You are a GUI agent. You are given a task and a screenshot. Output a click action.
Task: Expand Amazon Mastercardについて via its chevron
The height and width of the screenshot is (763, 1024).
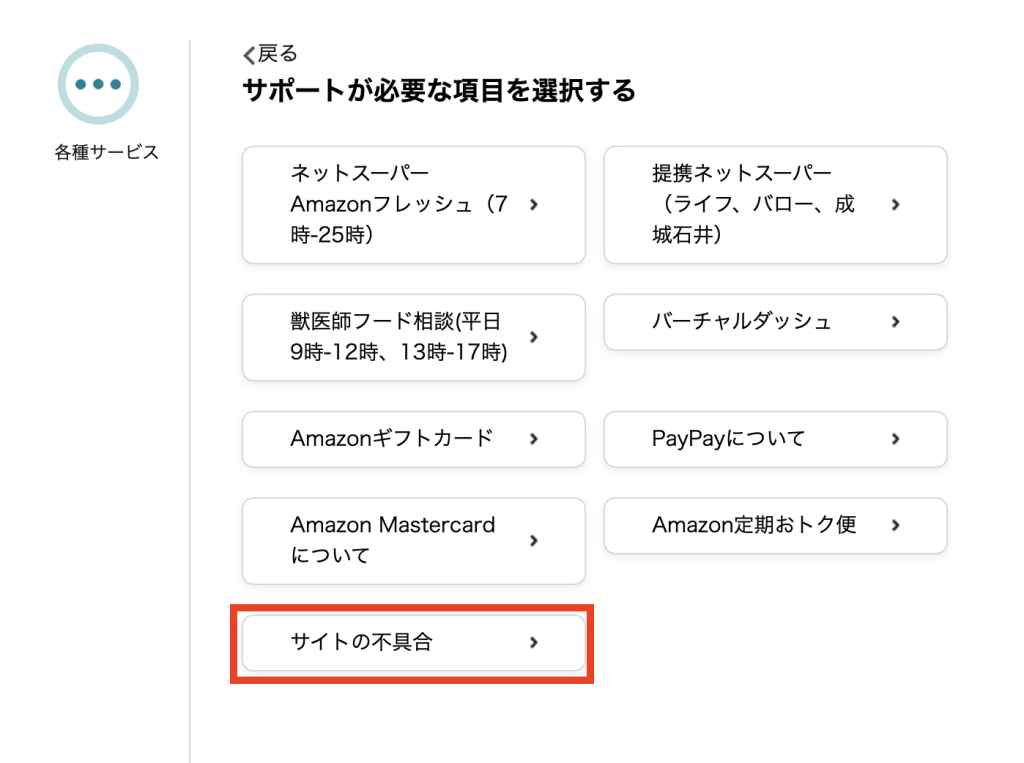[x=534, y=540]
